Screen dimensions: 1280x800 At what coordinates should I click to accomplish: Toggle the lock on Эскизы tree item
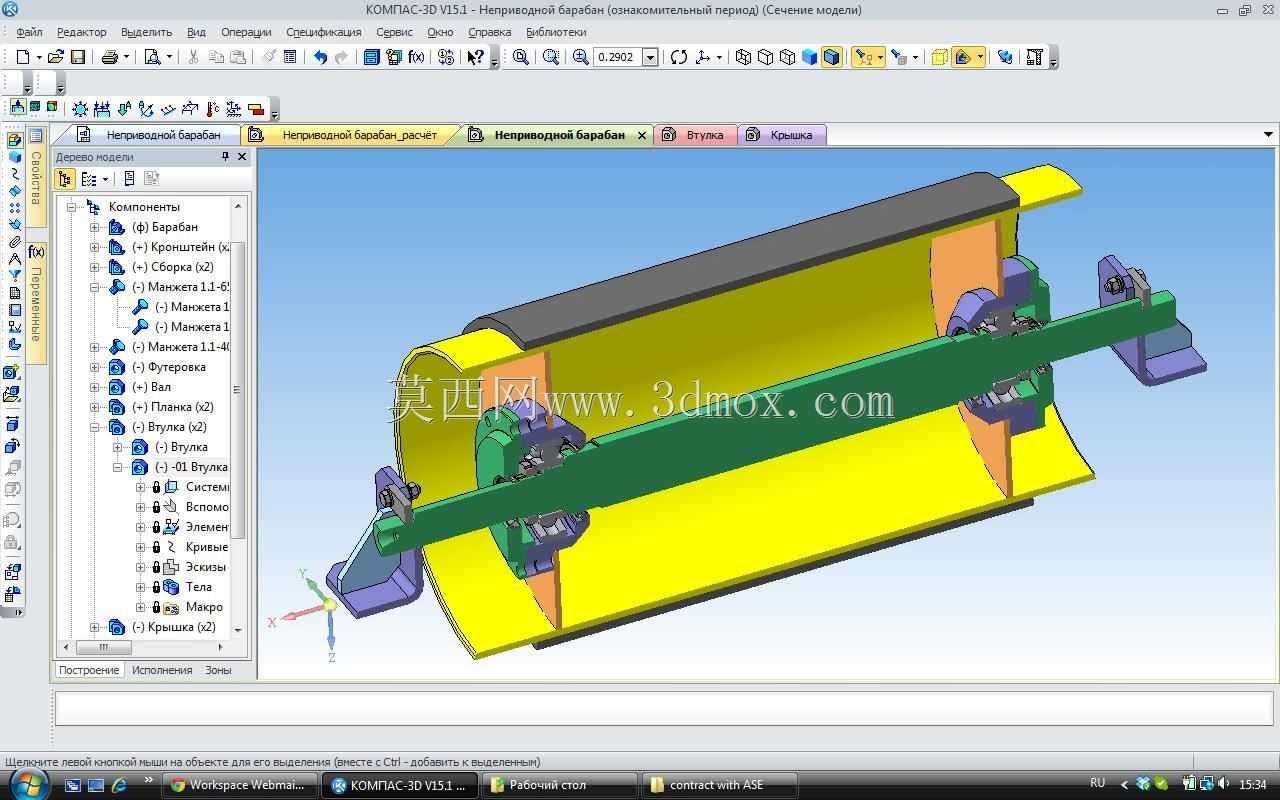coord(156,567)
